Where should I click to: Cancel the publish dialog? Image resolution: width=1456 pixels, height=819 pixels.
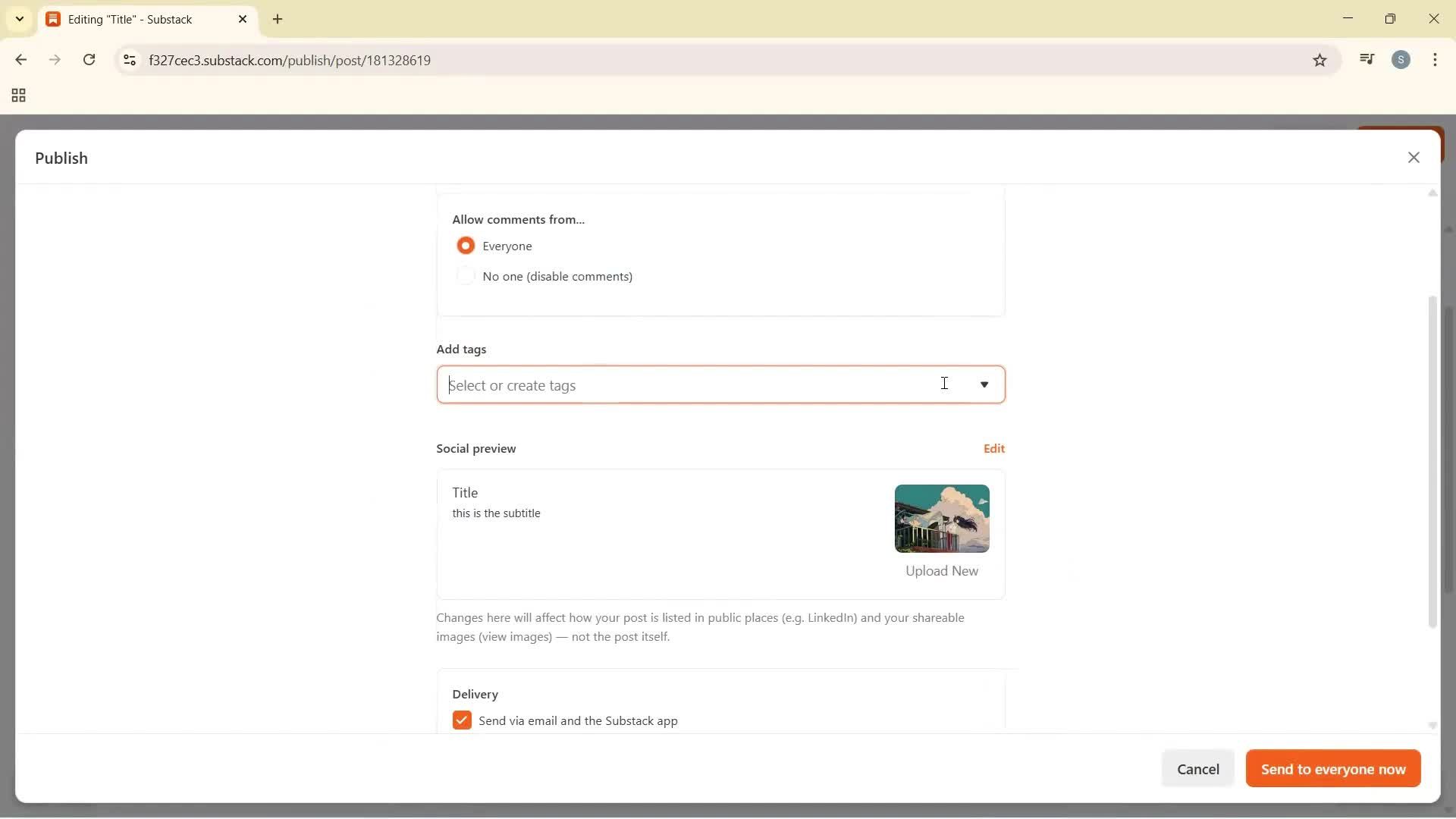[1198, 768]
